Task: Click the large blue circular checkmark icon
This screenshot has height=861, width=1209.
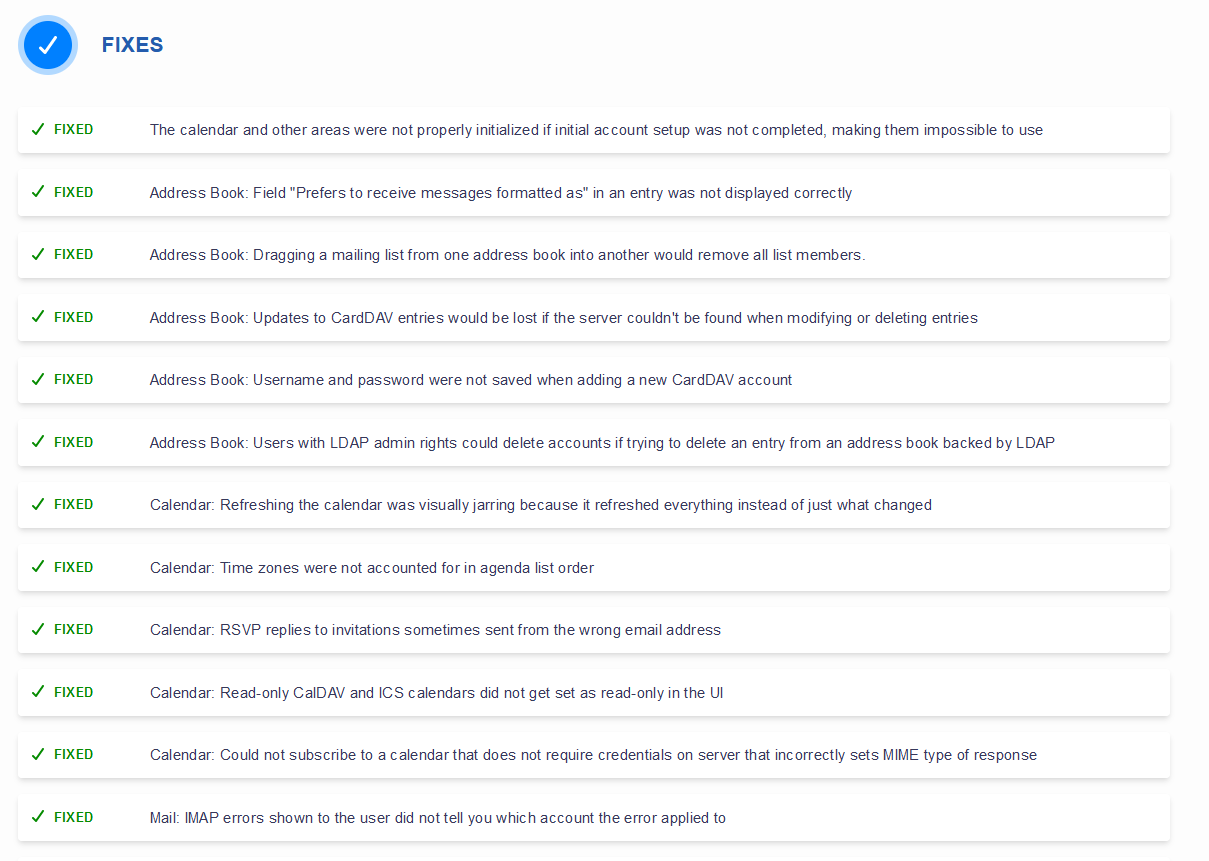Action: click(48, 45)
